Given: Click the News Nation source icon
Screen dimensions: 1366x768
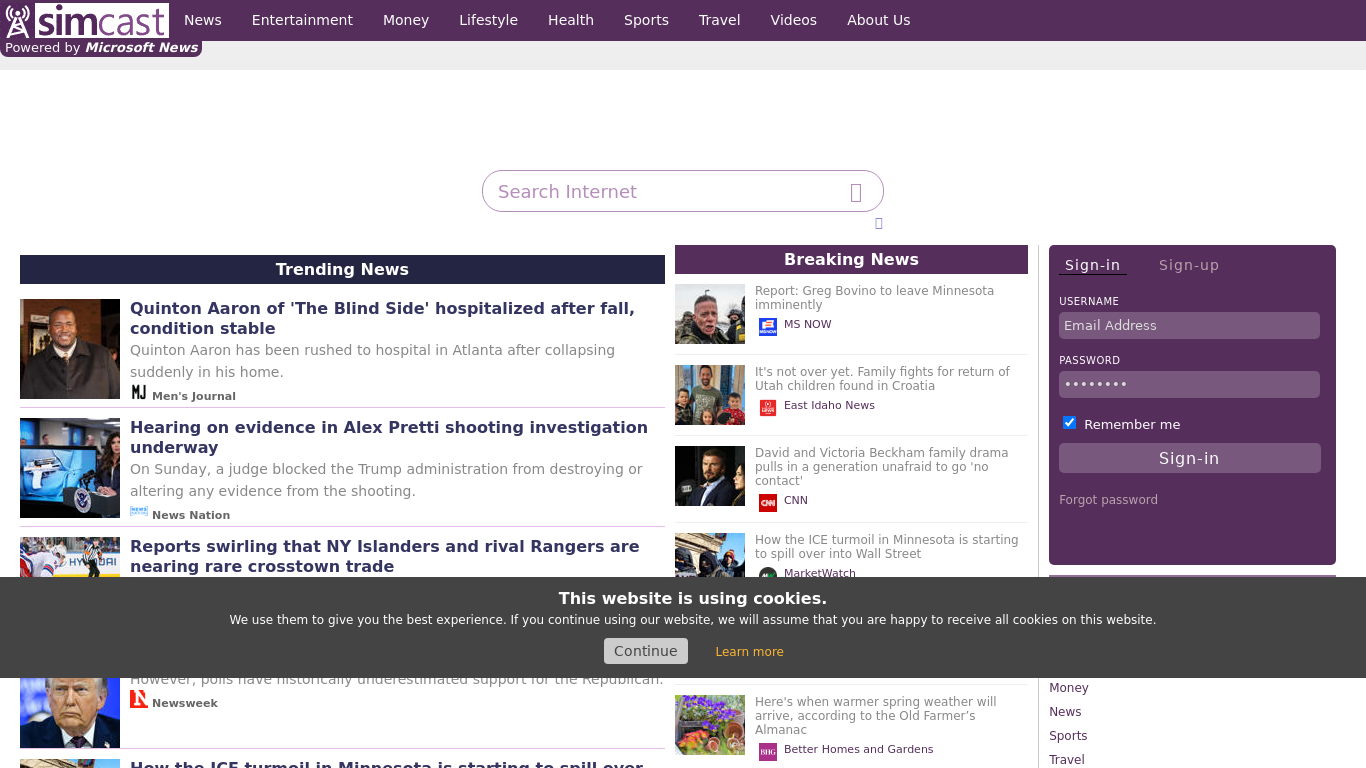Looking at the screenshot, I should point(139,512).
